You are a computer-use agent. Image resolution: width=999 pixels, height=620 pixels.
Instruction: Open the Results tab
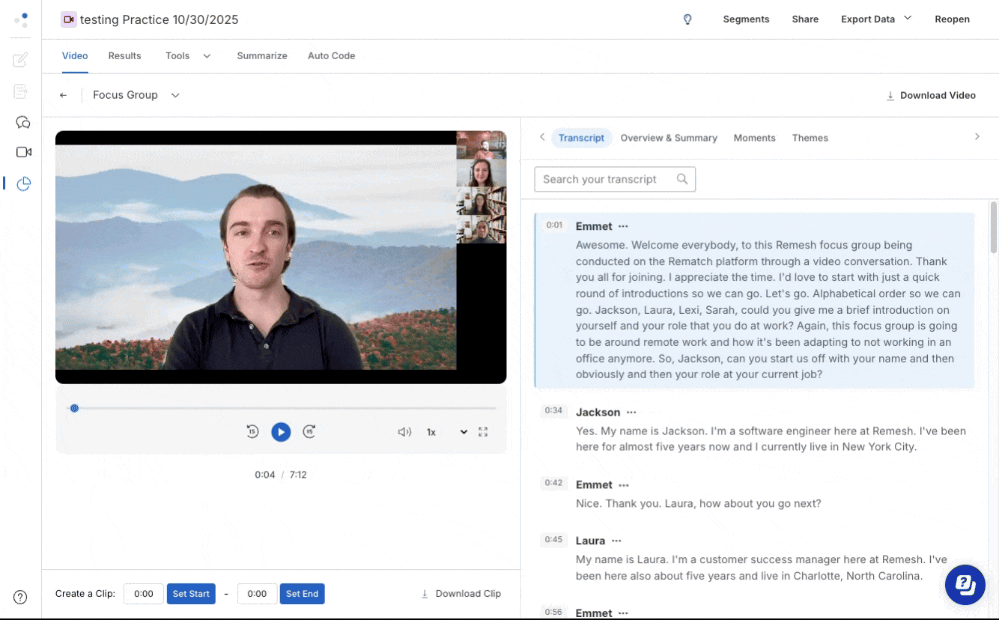point(124,56)
